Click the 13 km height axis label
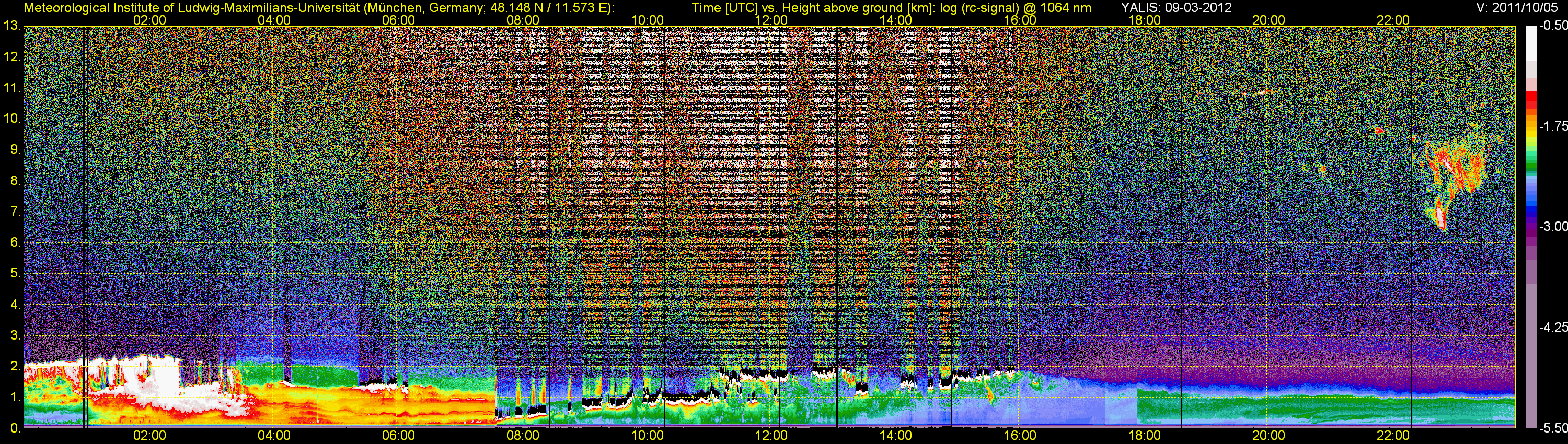1568x444 pixels. point(11,26)
